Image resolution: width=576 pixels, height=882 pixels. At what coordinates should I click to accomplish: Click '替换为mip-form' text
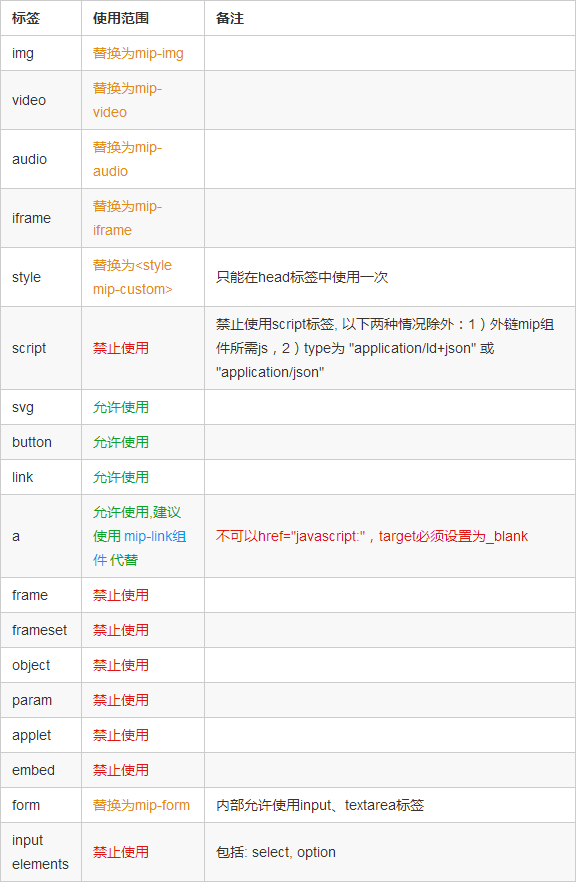(x=141, y=805)
